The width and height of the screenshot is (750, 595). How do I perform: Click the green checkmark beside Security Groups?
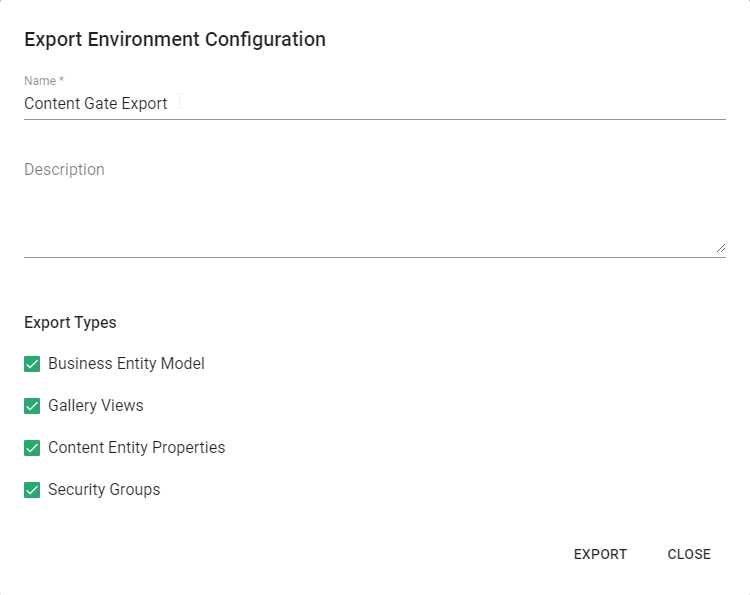[x=32, y=490]
